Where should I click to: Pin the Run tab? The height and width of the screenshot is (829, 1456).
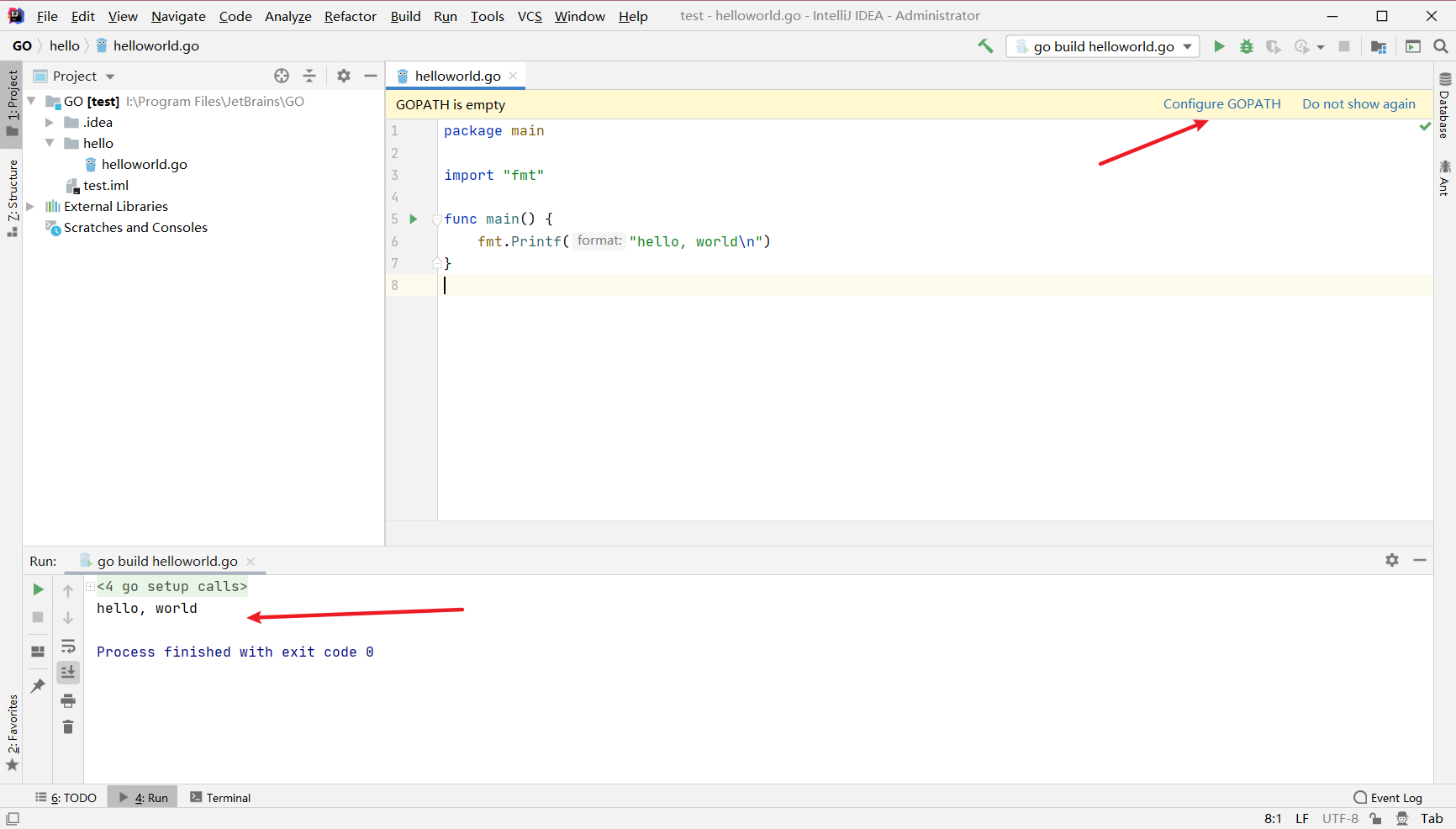click(38, 686)
